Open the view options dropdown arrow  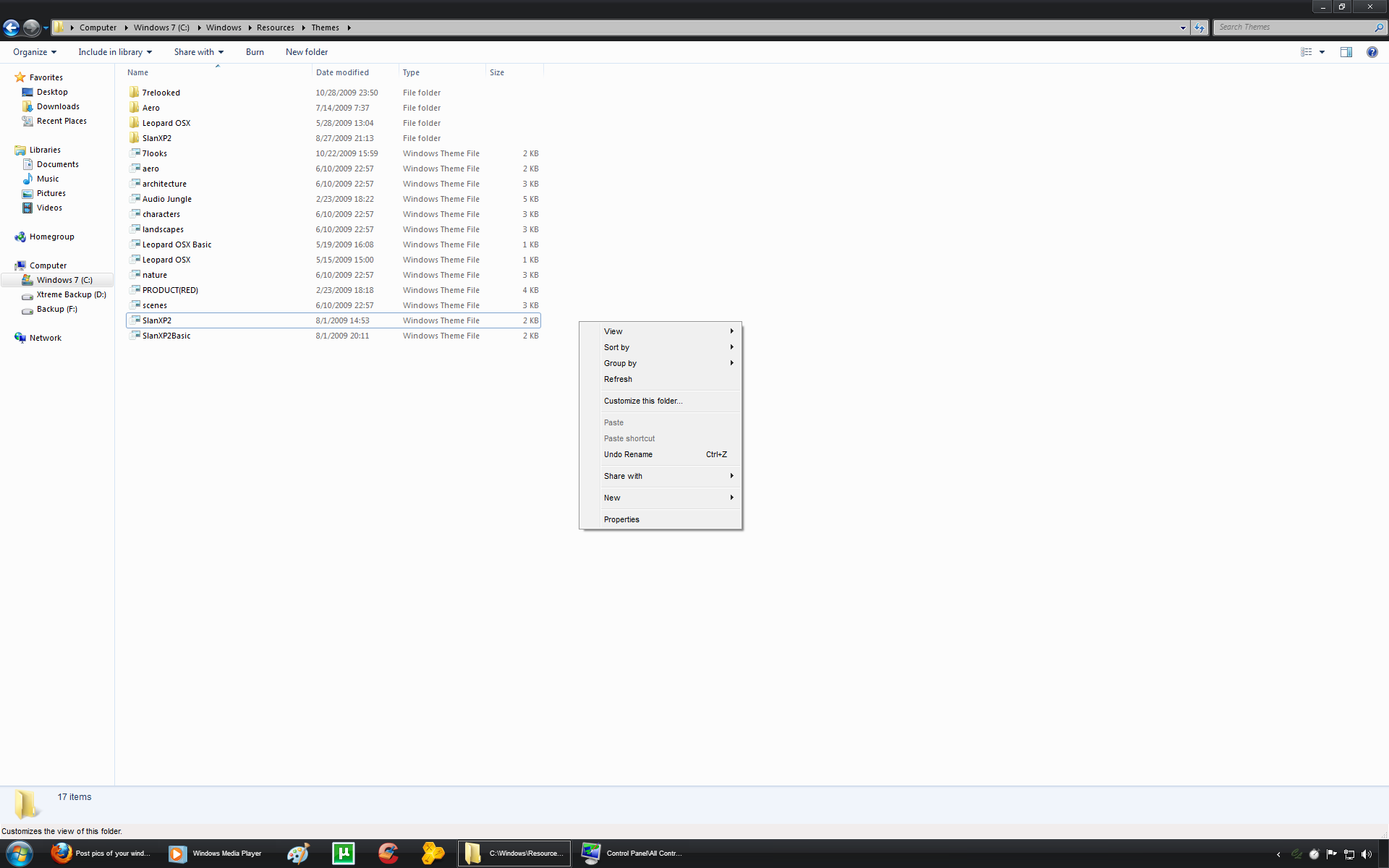(x=1322, y=52)
